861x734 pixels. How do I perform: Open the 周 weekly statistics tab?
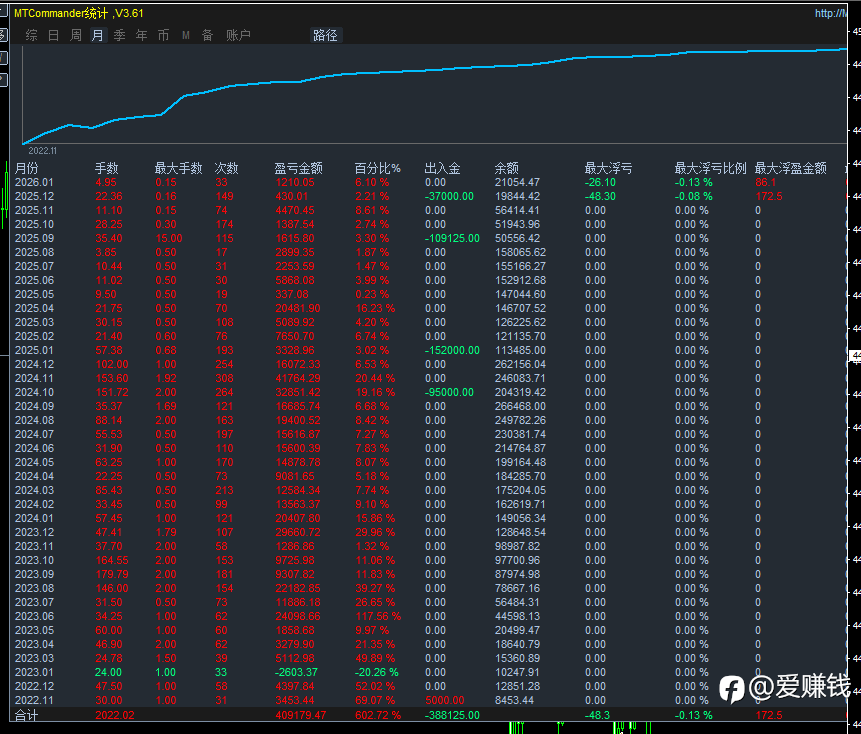[x=76, y=35]
